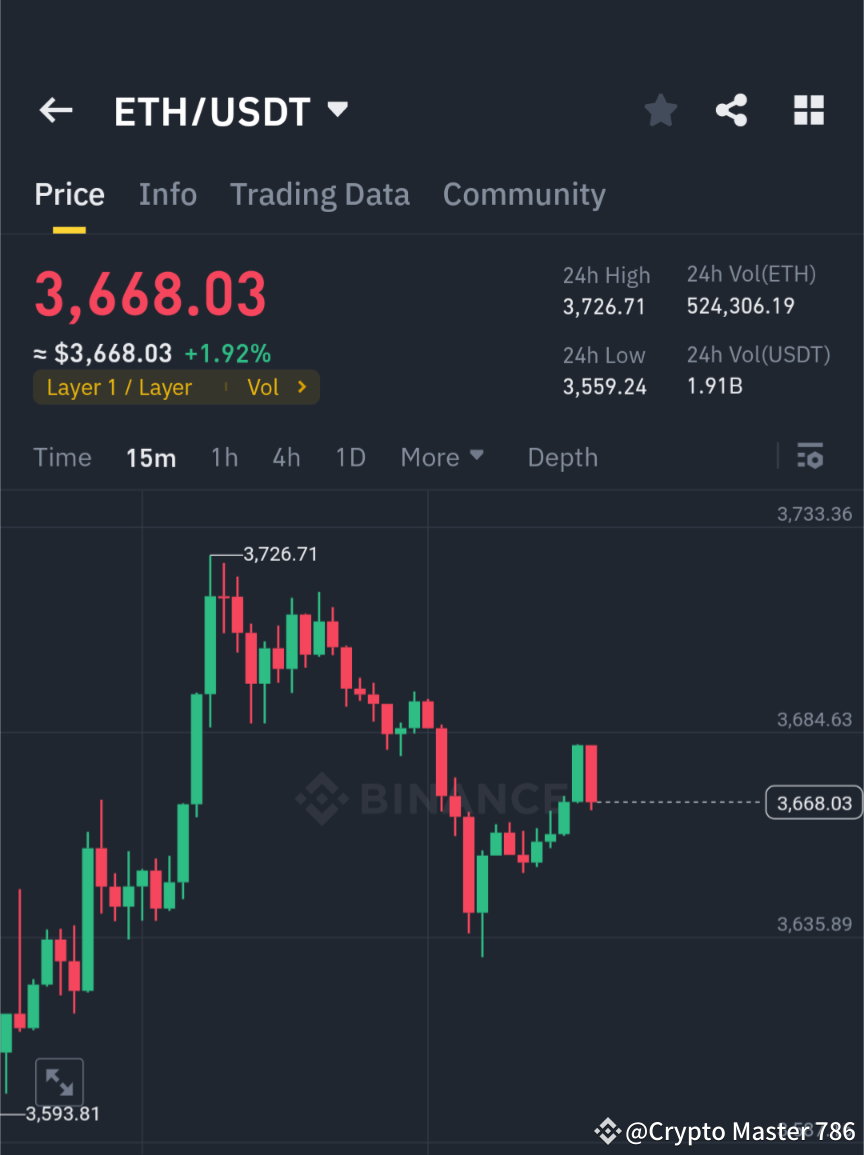Star ETH/USDT as a favorite
Screen dimensions: 864x1155
(660, 110)
